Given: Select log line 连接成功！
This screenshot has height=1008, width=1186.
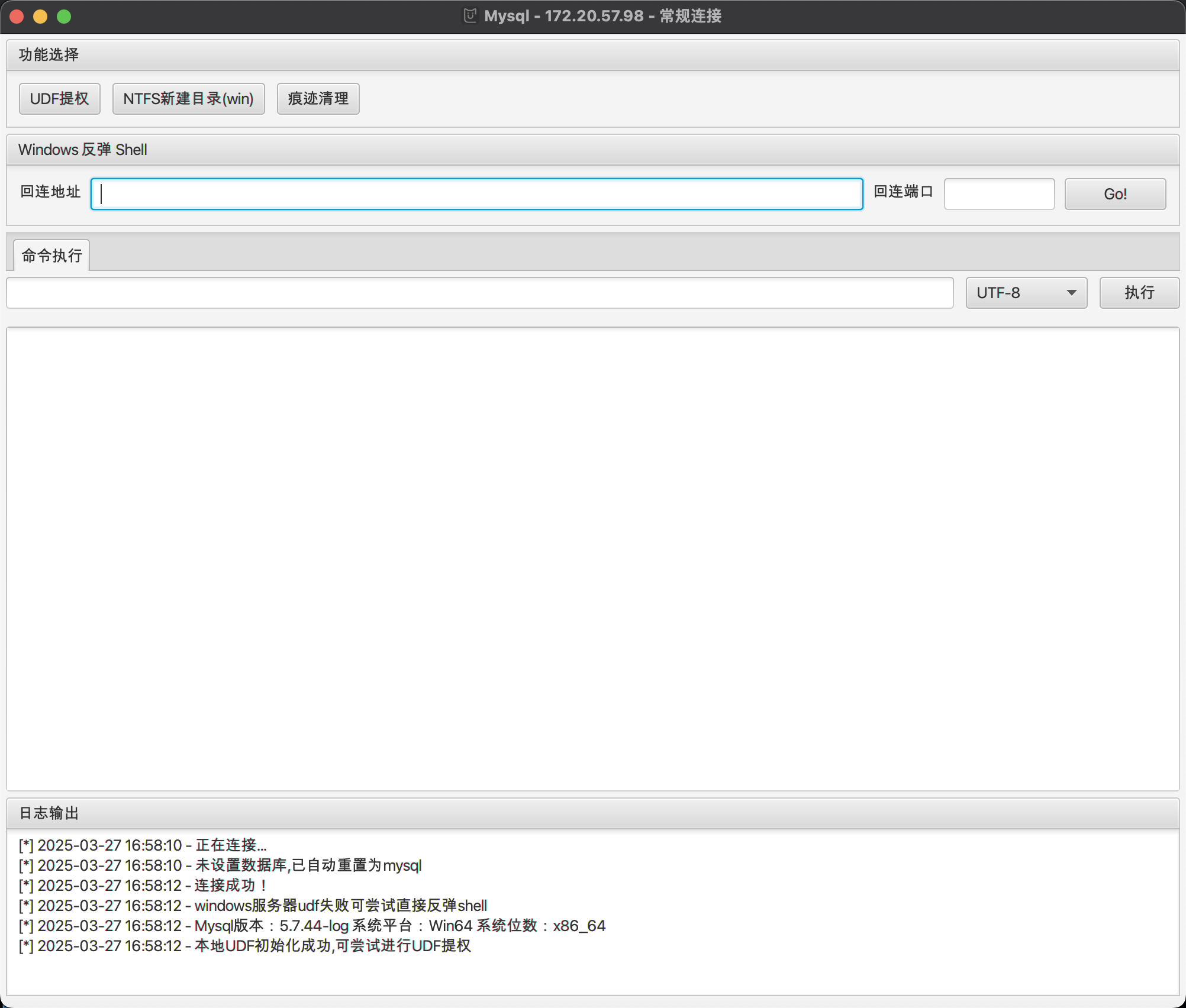Looking at the screenshot, I should (144, 886).
